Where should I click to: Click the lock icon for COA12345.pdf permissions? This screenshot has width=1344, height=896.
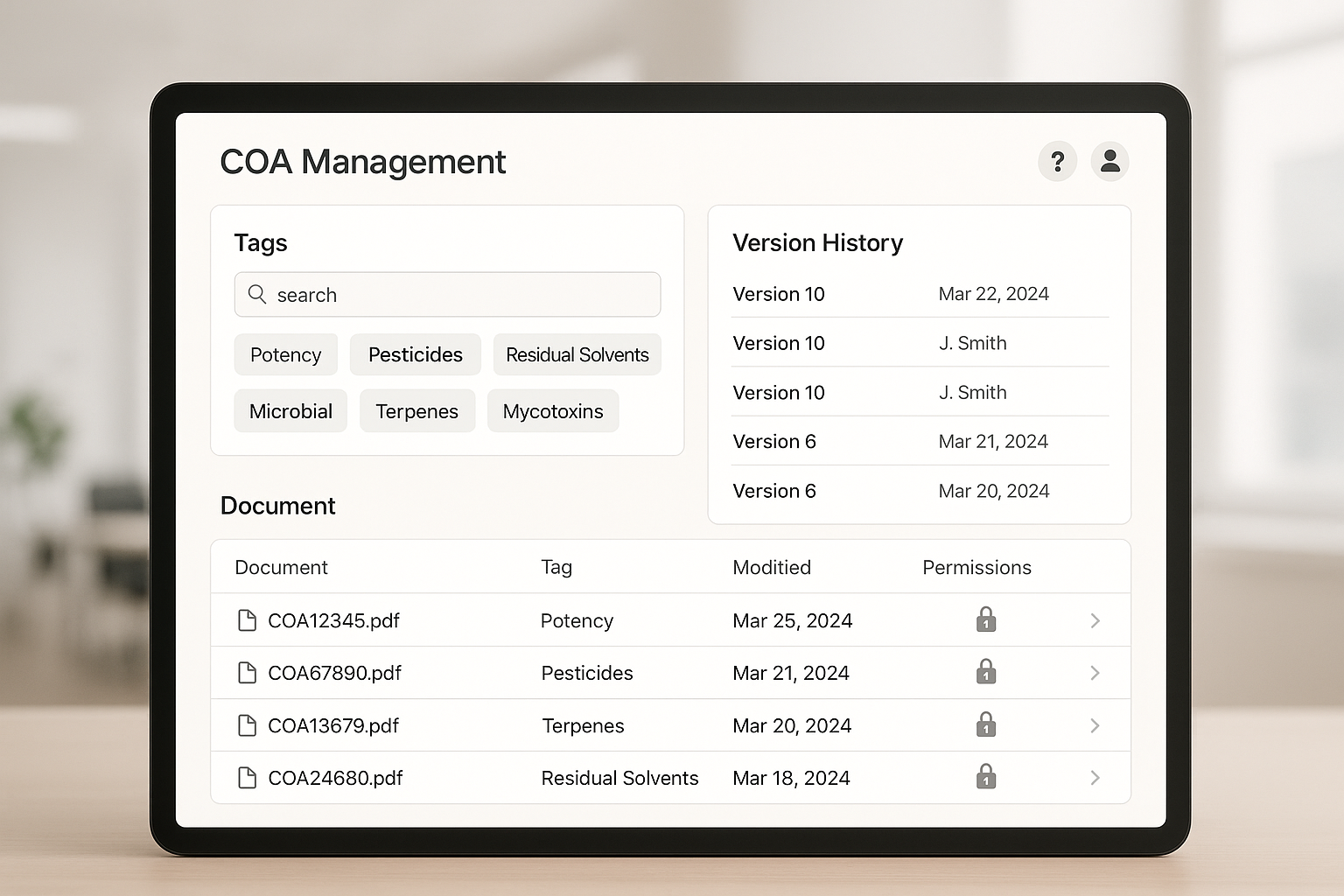pyautogui.click(x=985, y=620)
